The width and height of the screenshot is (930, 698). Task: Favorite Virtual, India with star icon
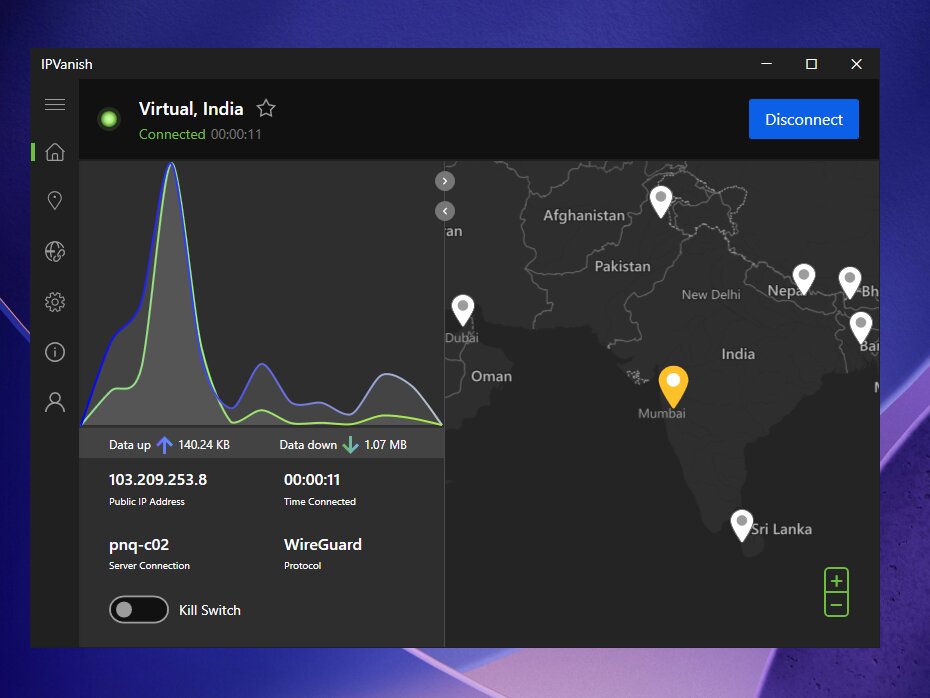click(266, 109)
